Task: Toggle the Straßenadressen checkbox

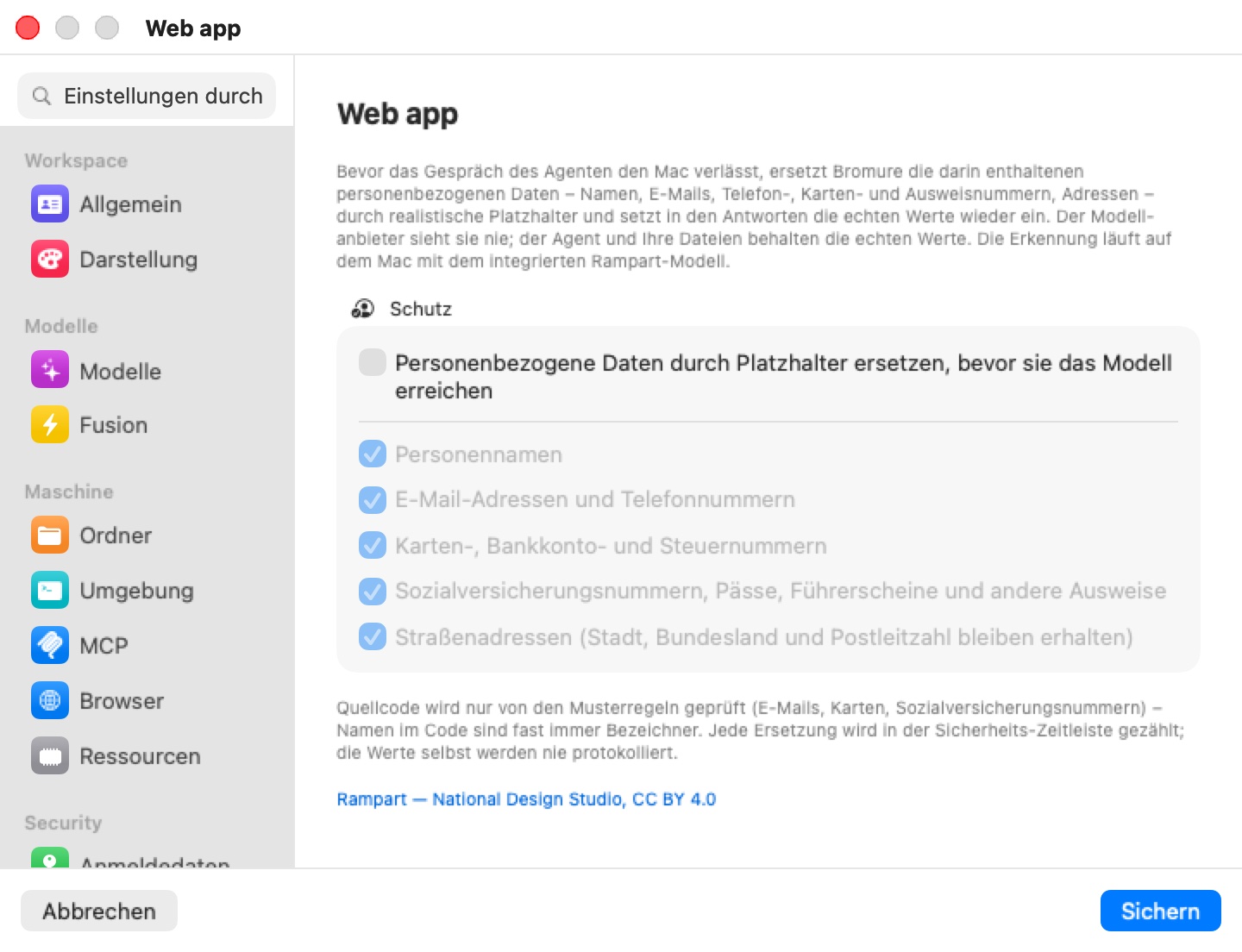Action: coord(373,637)
